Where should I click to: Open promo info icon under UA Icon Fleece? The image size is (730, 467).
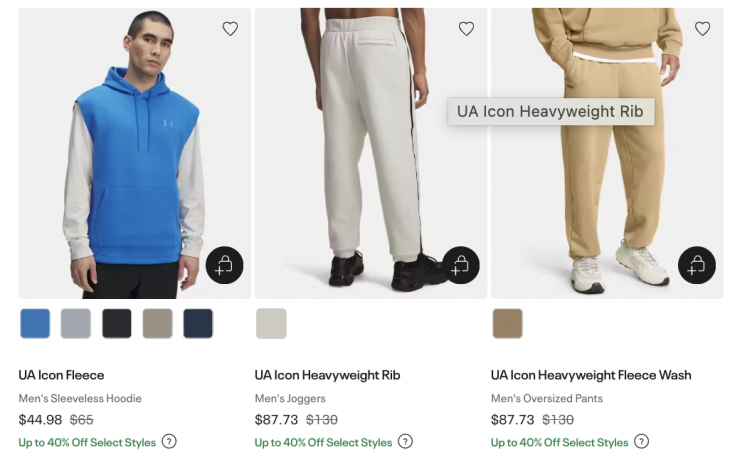pos(169,442)
